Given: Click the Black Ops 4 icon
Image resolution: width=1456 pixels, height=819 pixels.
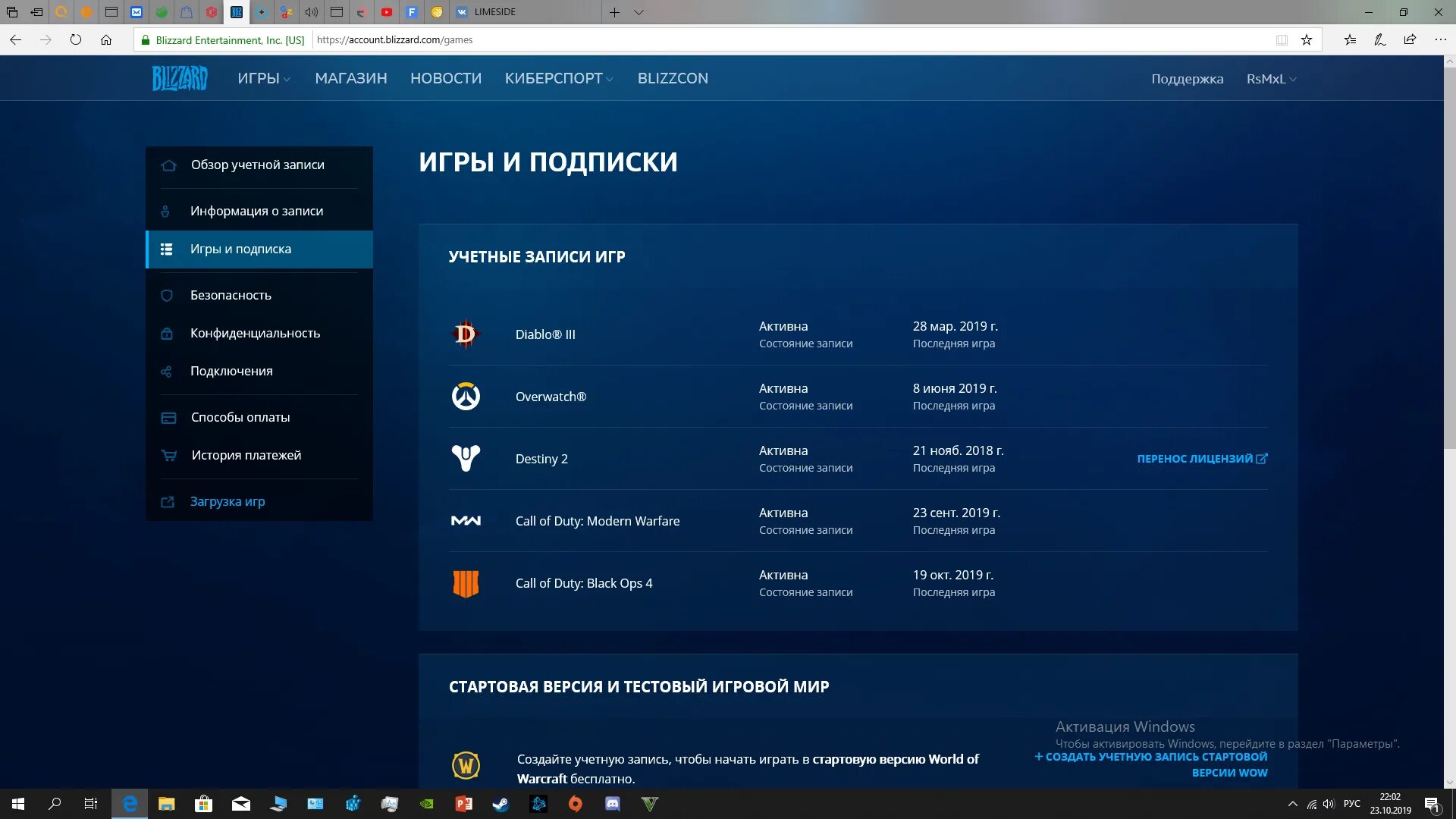Looking at the screenshot, I should point(466,583).
